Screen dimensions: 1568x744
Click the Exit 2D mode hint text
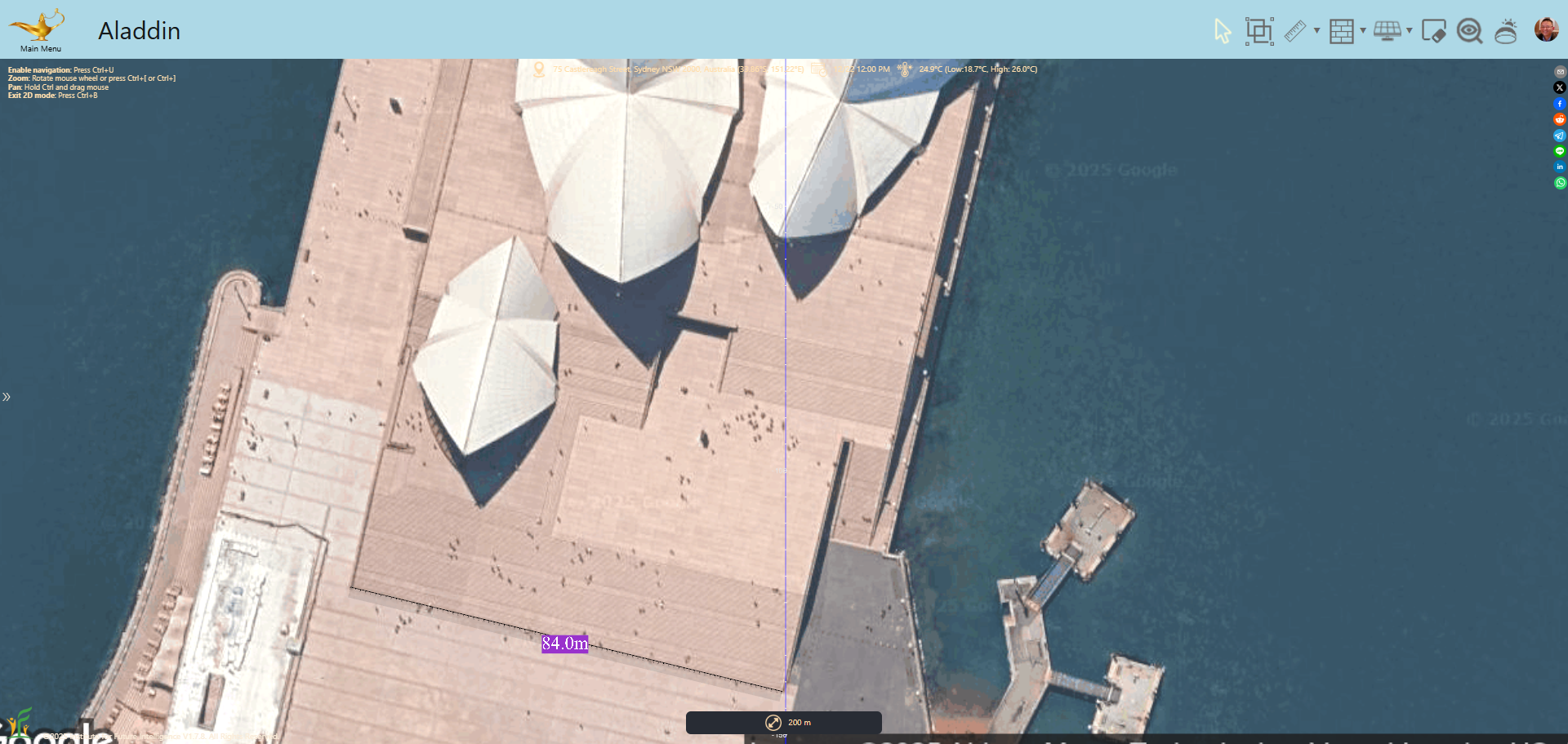[52, 96]
